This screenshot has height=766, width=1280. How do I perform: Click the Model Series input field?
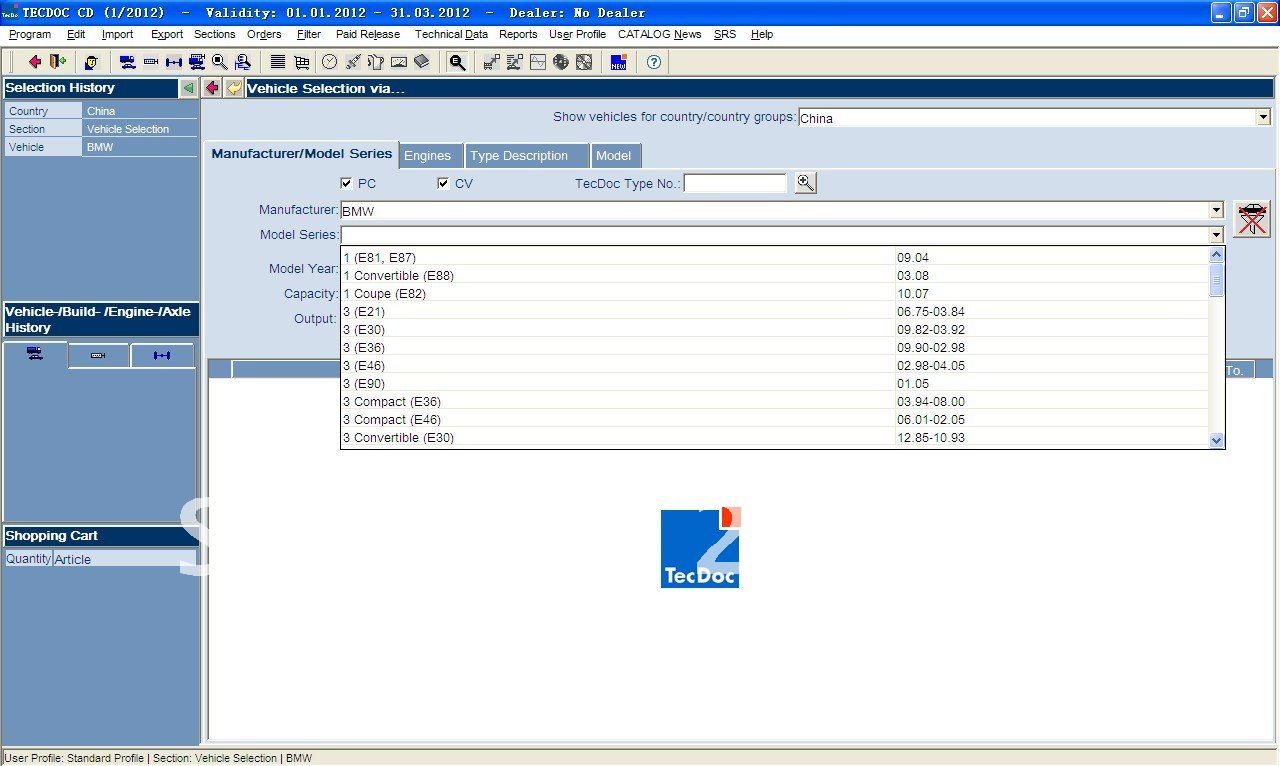tap(774, 235)
